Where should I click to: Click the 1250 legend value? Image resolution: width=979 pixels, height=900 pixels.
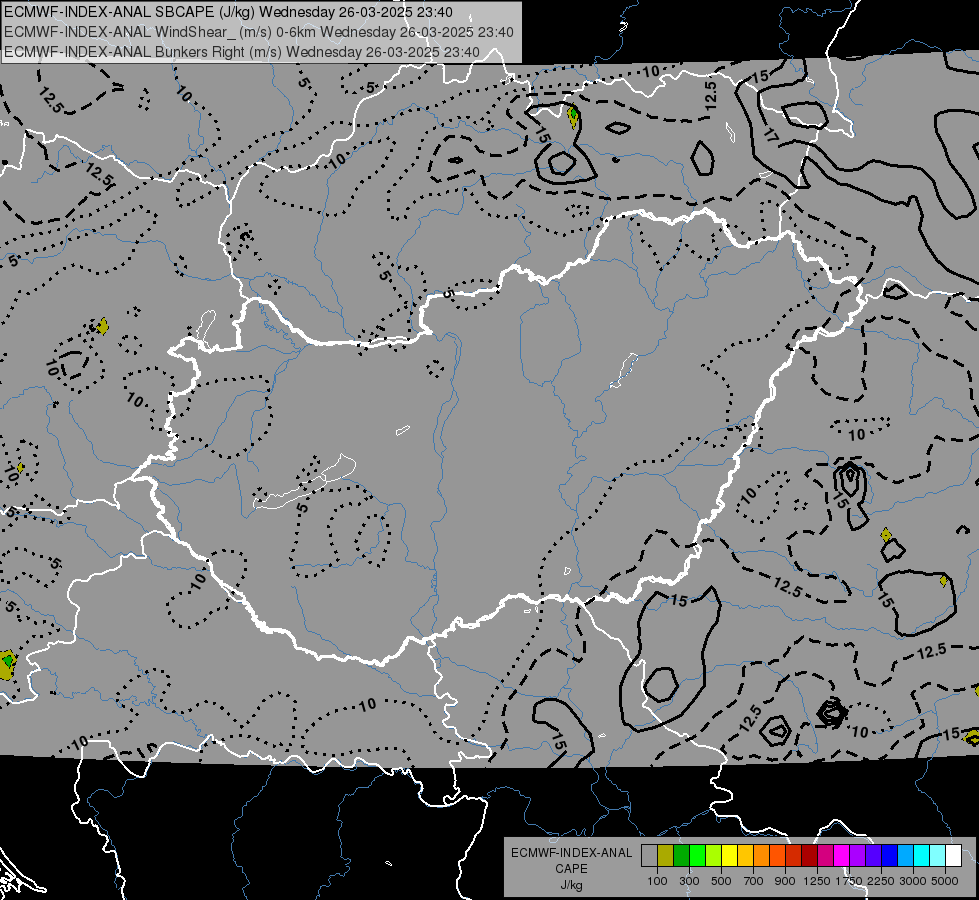point(817,881)
